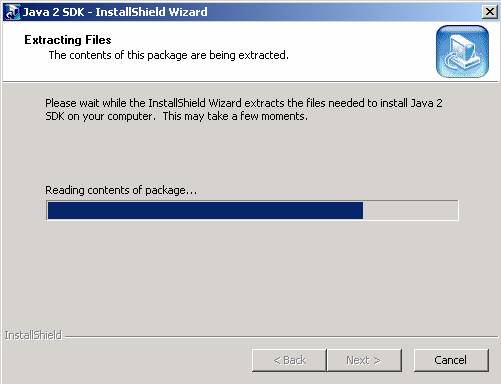This screenshot has height=384, width=501.
Task: Click the 'Reading contents of package...' status
Action: (121, 190)
